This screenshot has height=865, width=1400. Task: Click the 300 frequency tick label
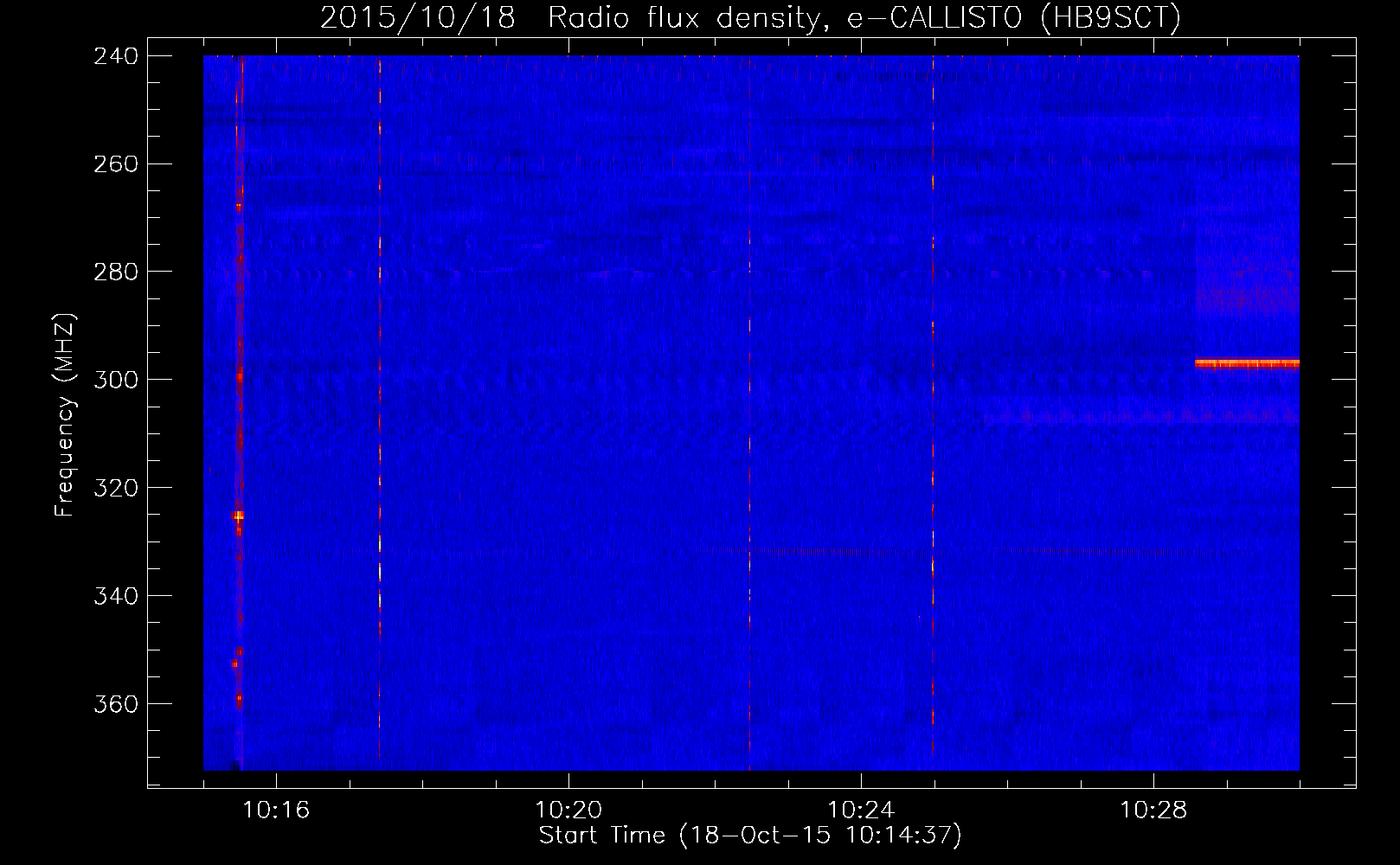(115, 380)
